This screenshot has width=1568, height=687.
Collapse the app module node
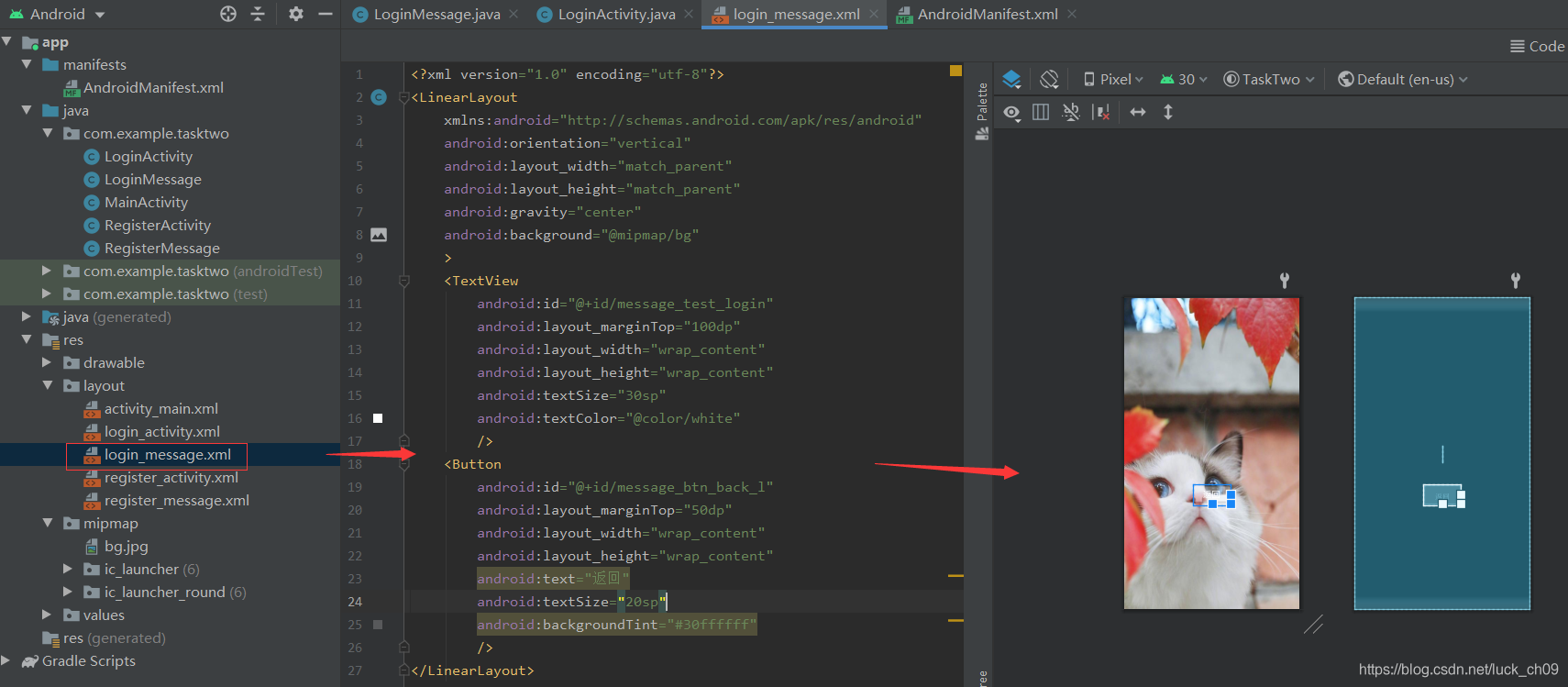(7, 41)
